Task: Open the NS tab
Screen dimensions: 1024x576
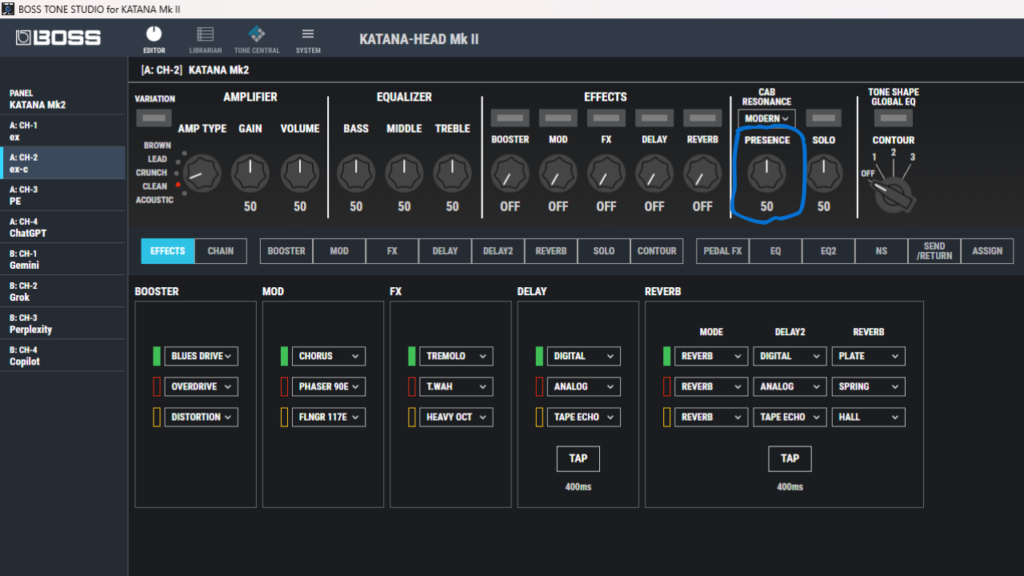Action: coord(881,251)
